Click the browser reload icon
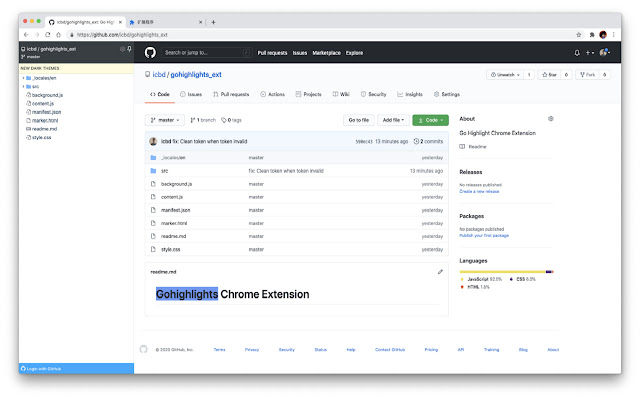 point(48,35)
